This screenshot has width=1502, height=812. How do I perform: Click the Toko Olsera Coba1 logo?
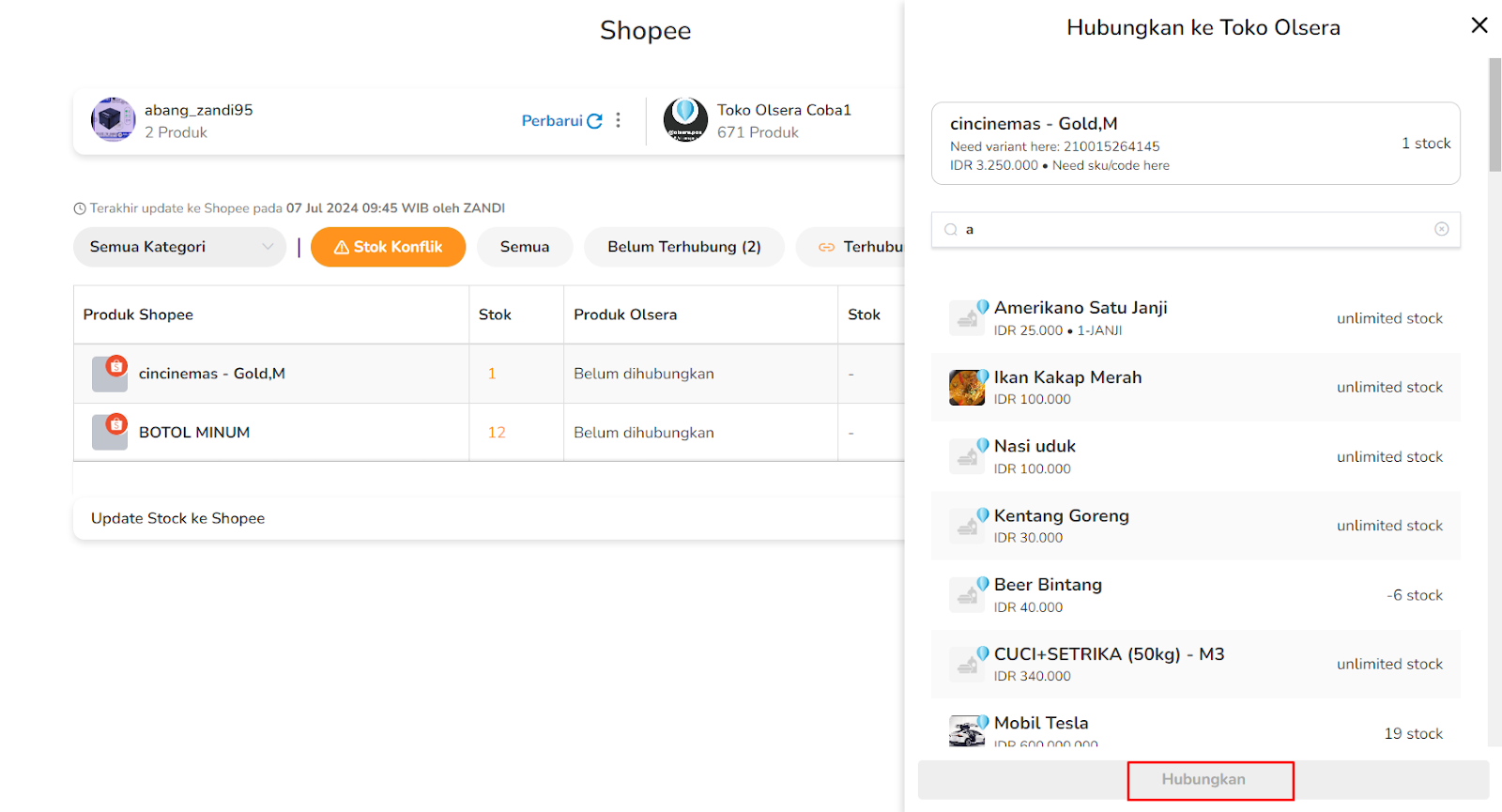685,120
